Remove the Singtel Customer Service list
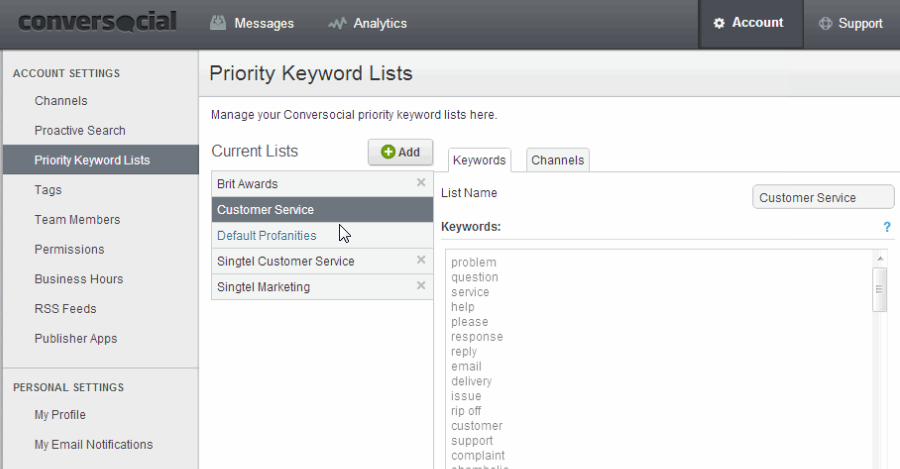Image resolution: width=900 pixels, height=469 pixels. tap(421, 260)
